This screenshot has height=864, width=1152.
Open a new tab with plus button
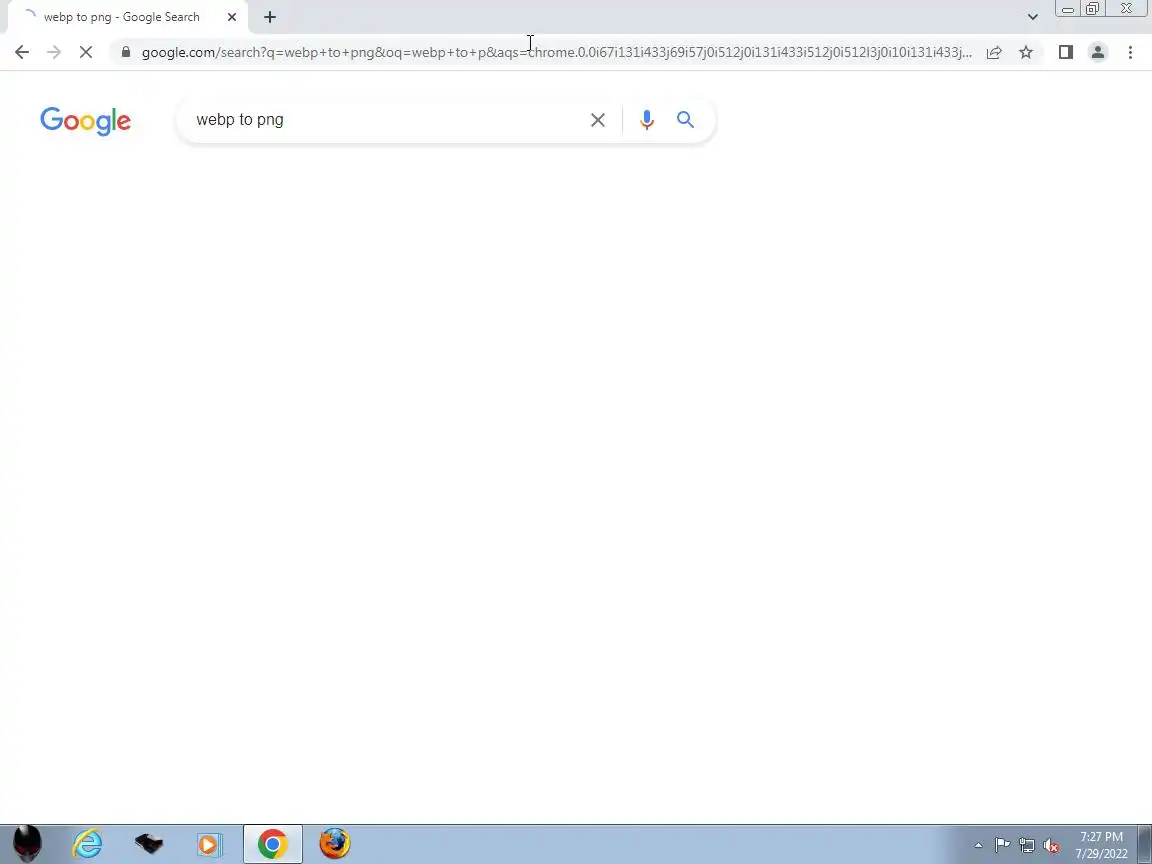(x=270, y=17)
